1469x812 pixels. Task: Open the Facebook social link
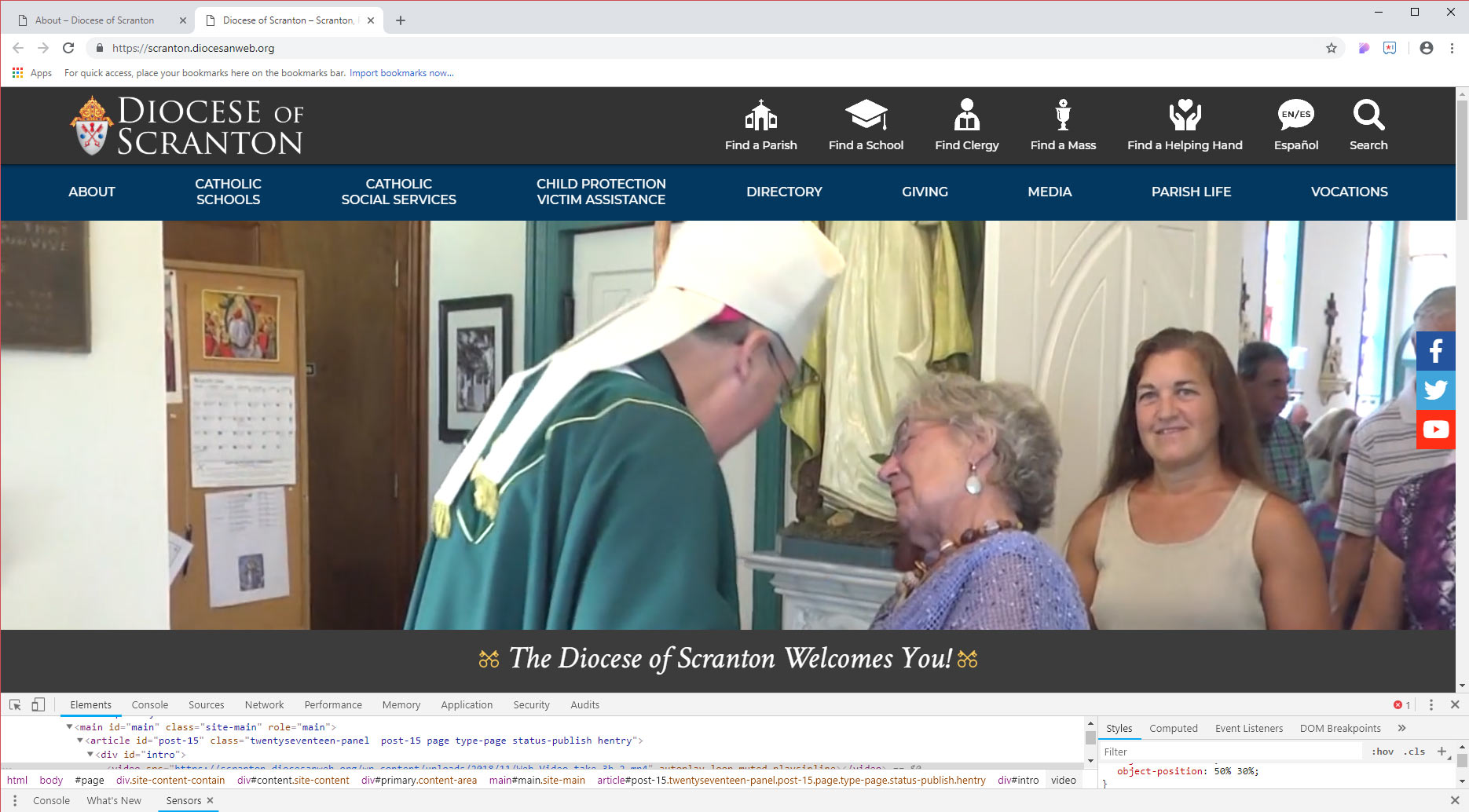pos(1435,351)
